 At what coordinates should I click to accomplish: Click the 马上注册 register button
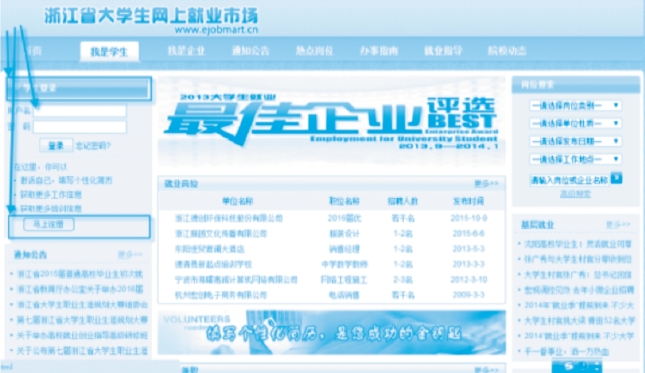click(x=49, y=225)
